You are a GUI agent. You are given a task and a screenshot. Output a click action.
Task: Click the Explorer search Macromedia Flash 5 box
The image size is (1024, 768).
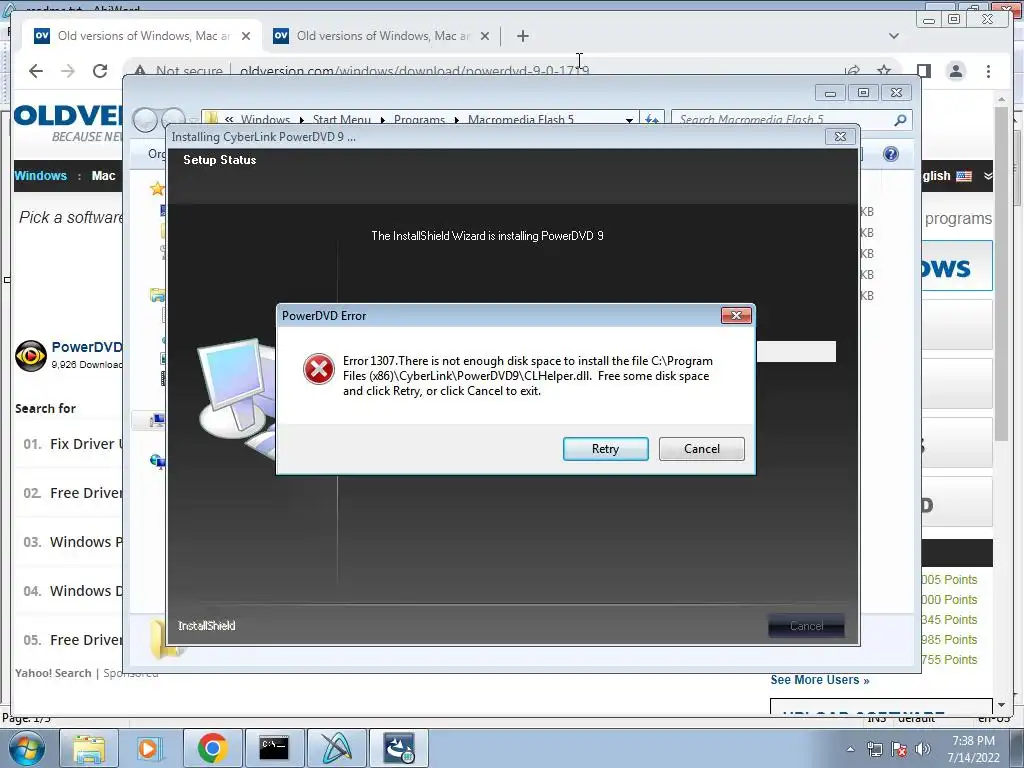pos(781,120)
